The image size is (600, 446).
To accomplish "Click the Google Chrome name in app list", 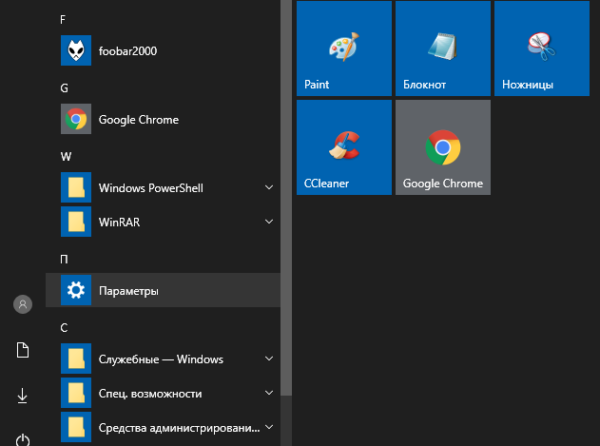I will click(139, 120).
